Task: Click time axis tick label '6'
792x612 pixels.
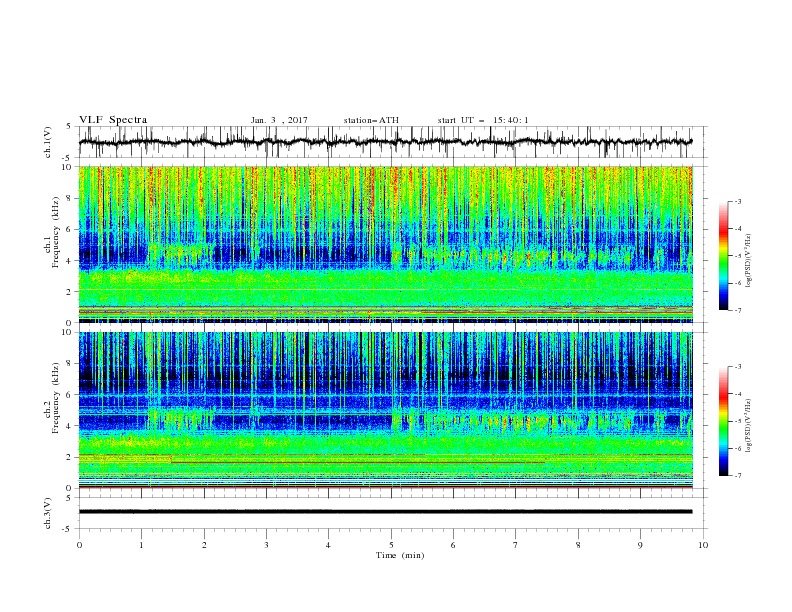Action: click(x=453, y=545)
